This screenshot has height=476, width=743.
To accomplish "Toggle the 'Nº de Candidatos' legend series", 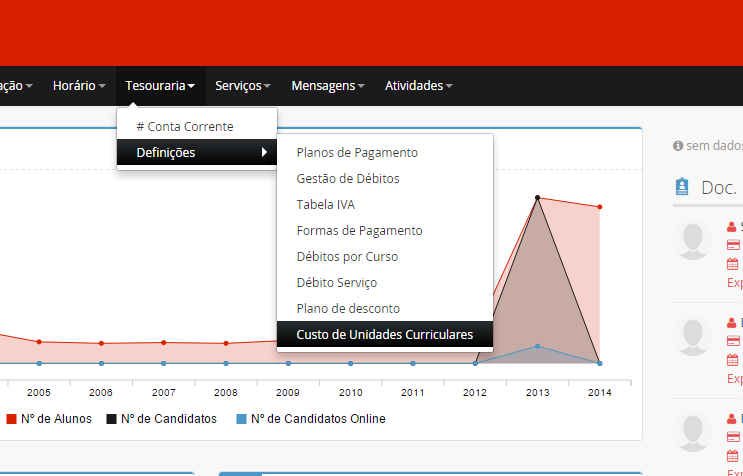I will [160, 419].
